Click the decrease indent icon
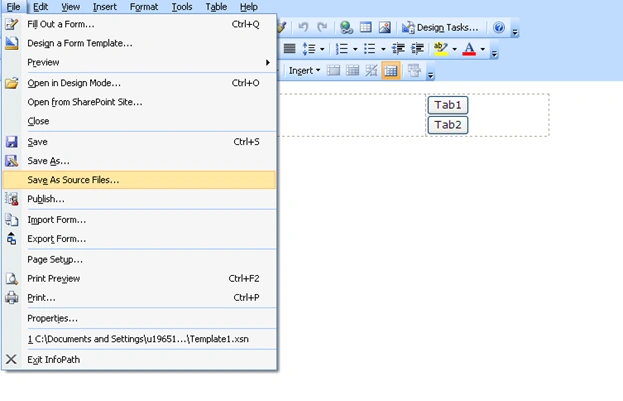Screen dimensions: 623x401 (398, 49)
